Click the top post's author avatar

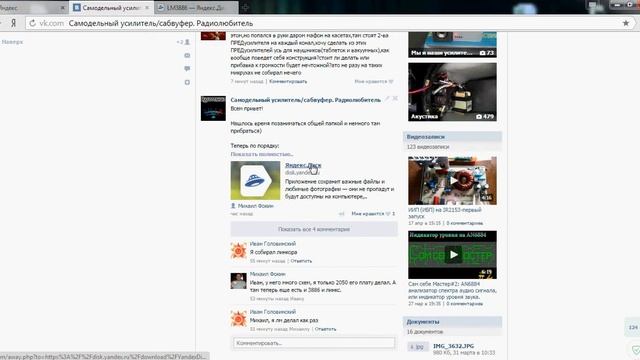pyautogui.click(x=213, y=36)
